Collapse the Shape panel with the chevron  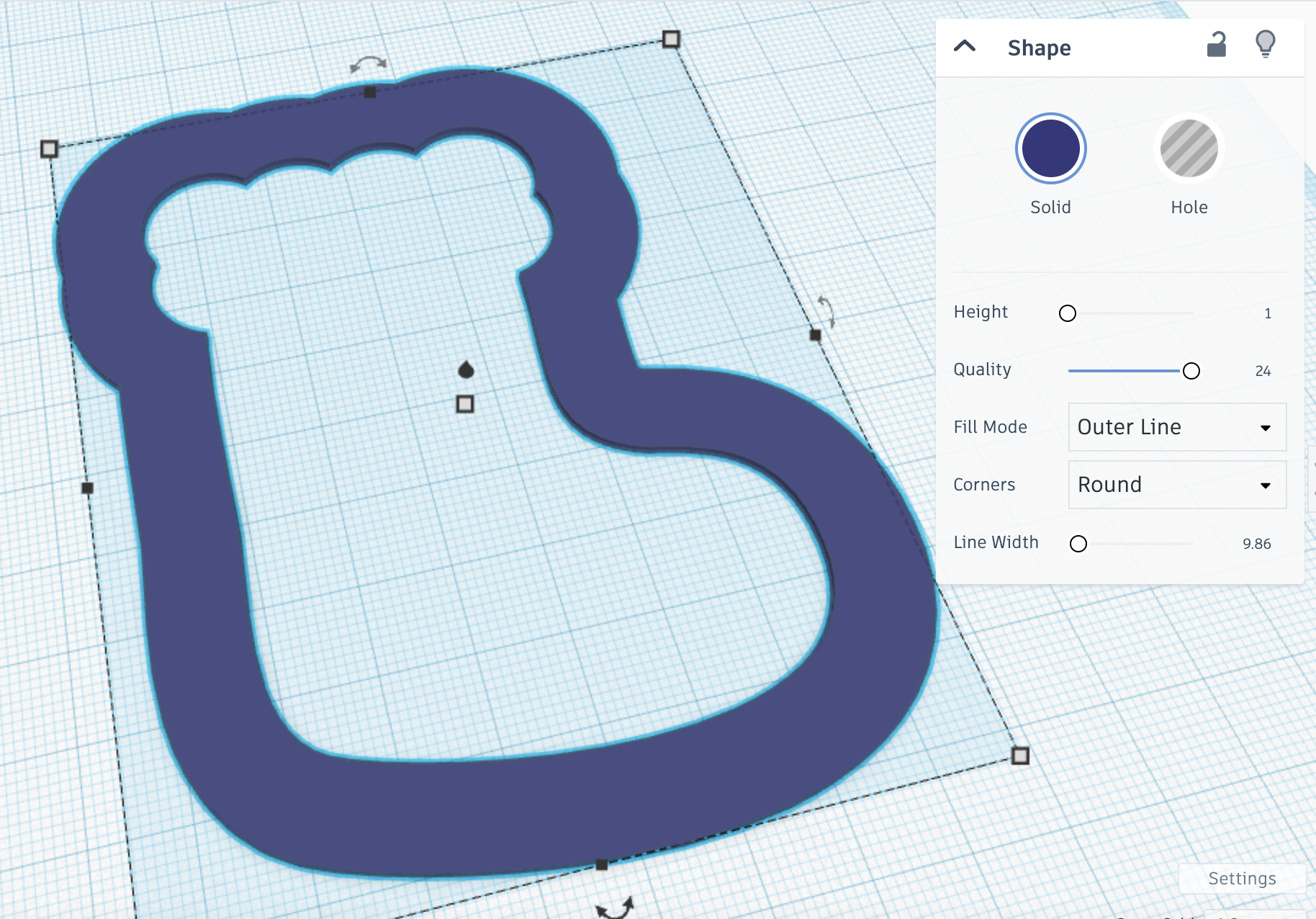tap(965, 45)
